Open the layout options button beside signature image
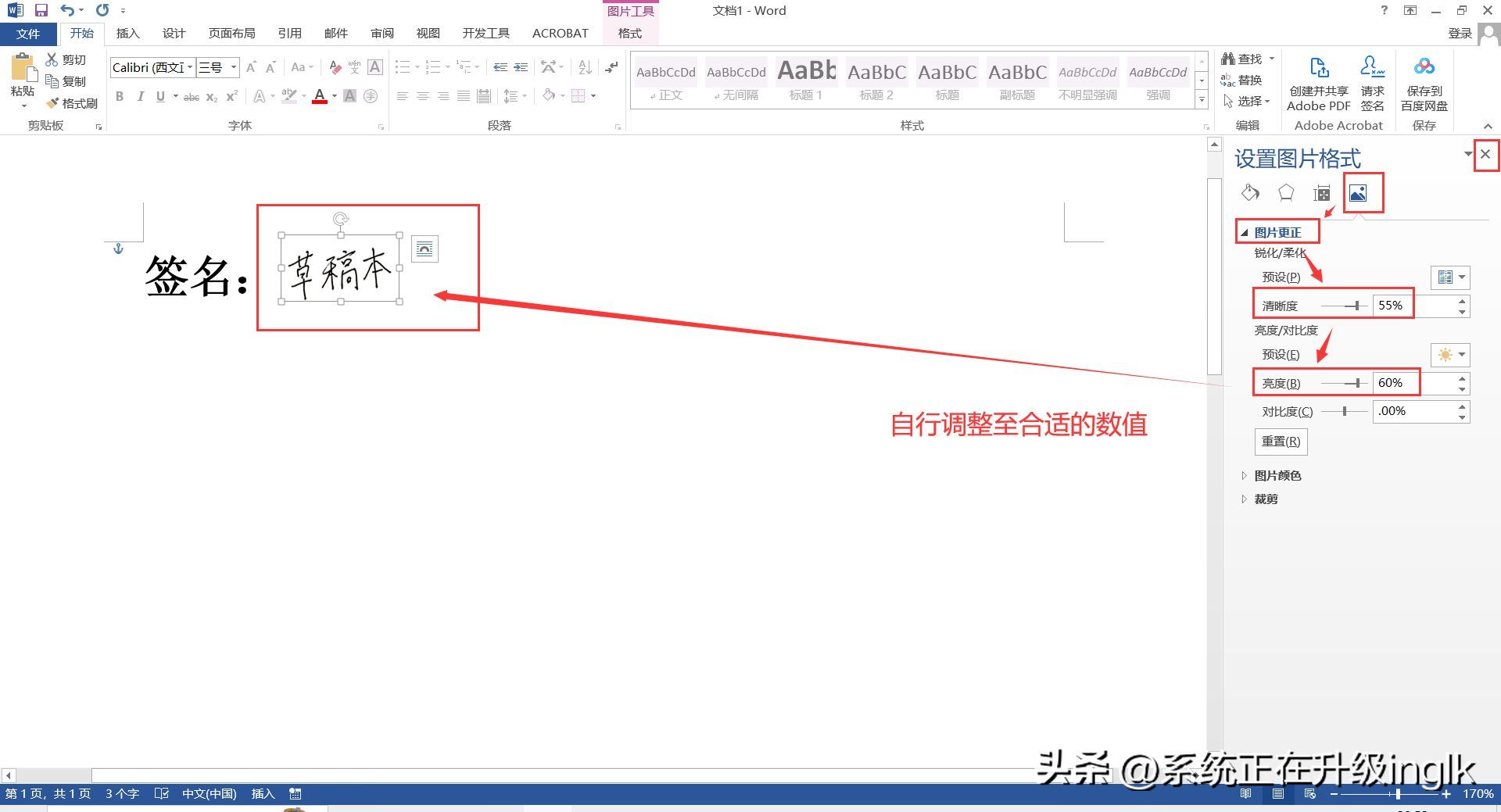 pyautogui.click(x=425, y=249)
